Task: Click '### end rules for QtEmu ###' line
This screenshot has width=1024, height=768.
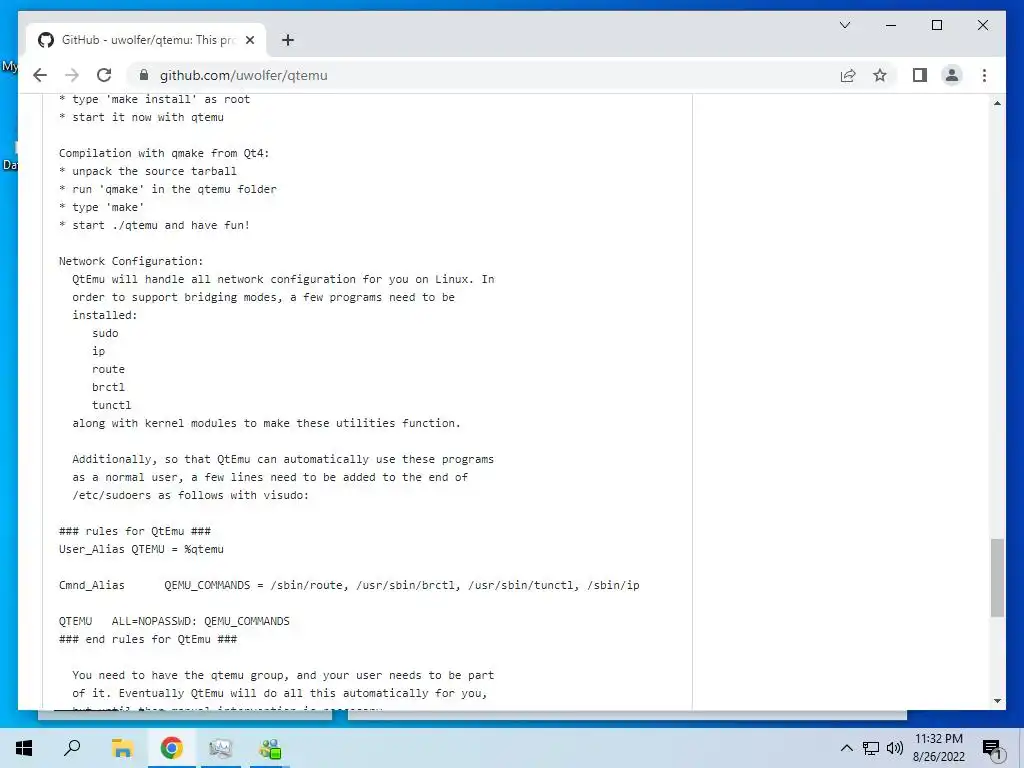Action: tap(148, 639)
